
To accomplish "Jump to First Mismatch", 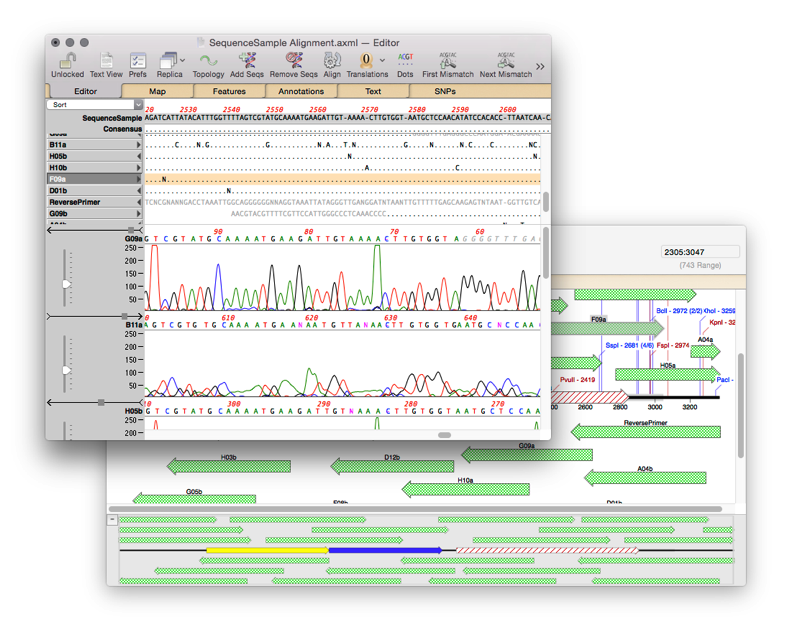I will point(448,62).
